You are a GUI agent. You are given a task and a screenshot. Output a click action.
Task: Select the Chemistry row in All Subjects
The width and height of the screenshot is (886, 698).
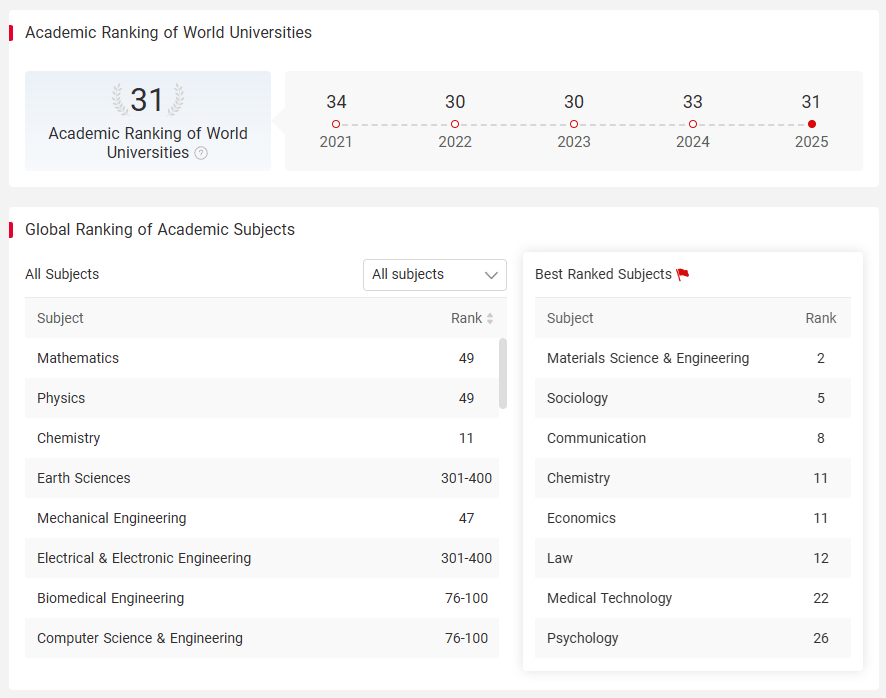[262, 438]
